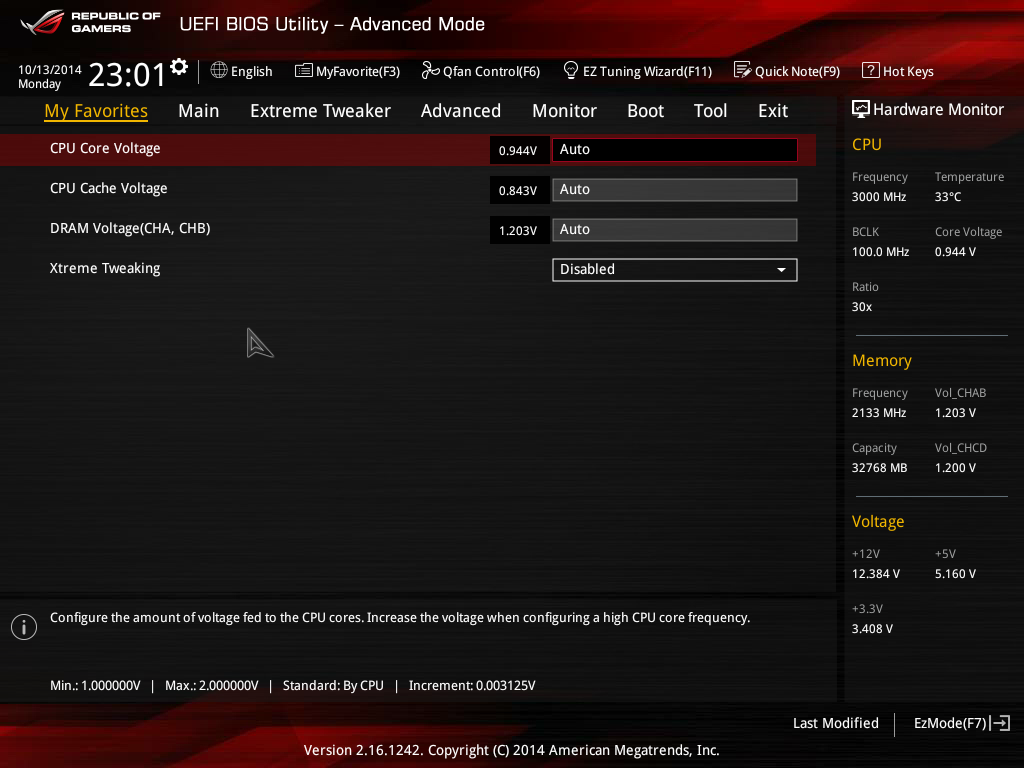Click the Standard: By CPU text
1024x768 pixels.
[x=333, y=685]
